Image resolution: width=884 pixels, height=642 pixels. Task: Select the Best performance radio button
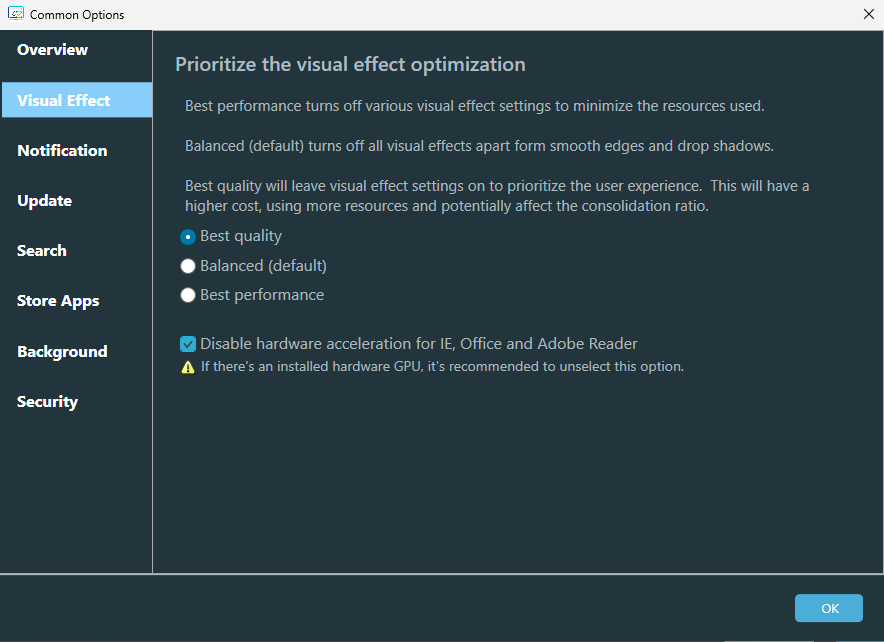tap(188, 295)
